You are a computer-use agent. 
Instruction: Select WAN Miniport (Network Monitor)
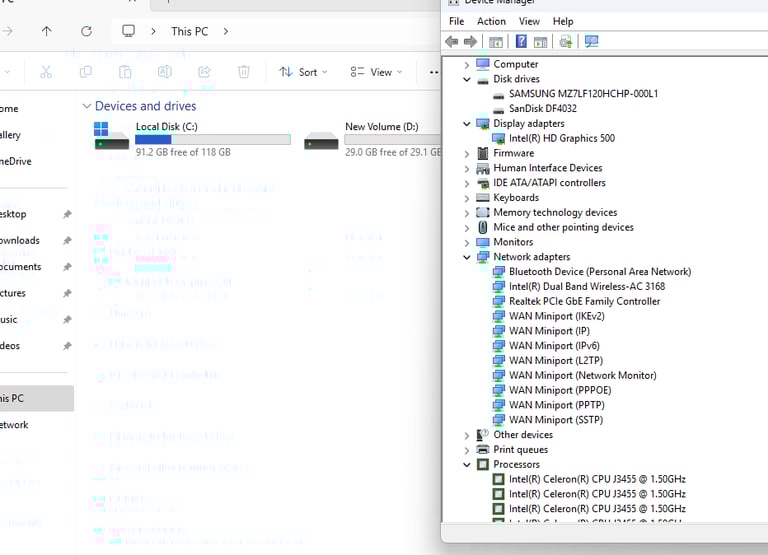(582, 375)
